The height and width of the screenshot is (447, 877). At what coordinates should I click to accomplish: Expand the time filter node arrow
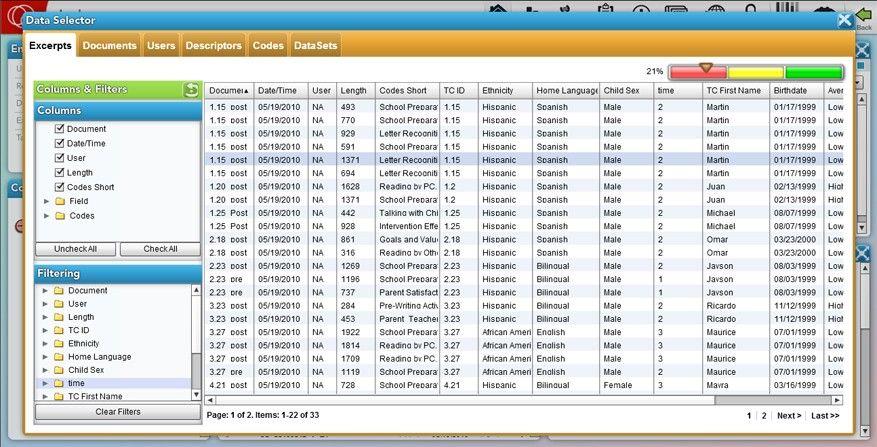click(x=45, y=383)
